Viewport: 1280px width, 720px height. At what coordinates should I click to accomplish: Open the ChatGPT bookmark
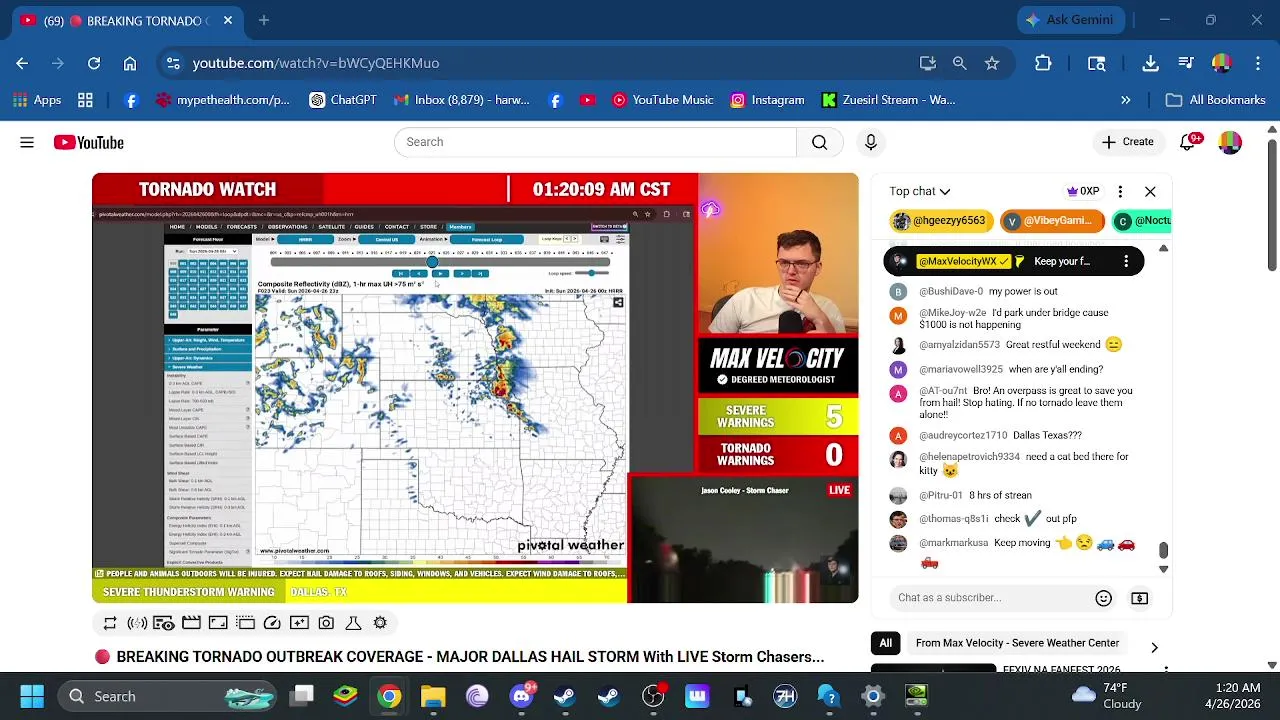343,100
